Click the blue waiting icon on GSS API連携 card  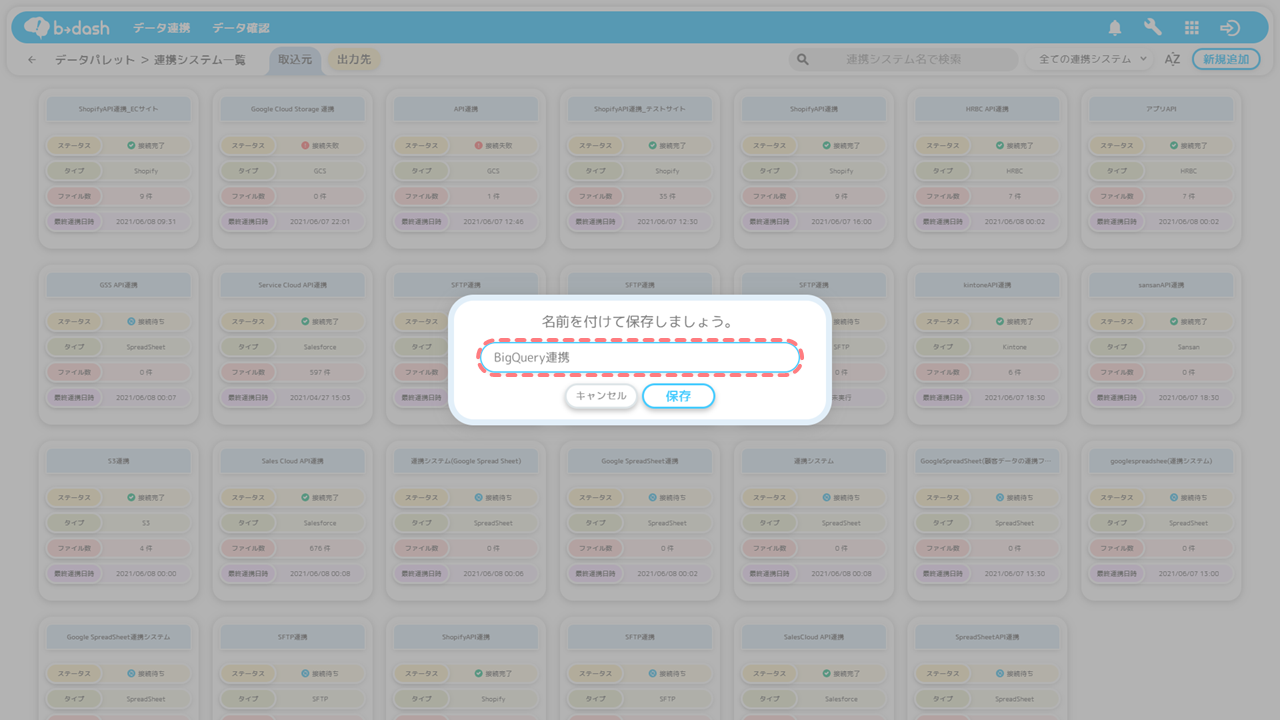pos(131,322)
